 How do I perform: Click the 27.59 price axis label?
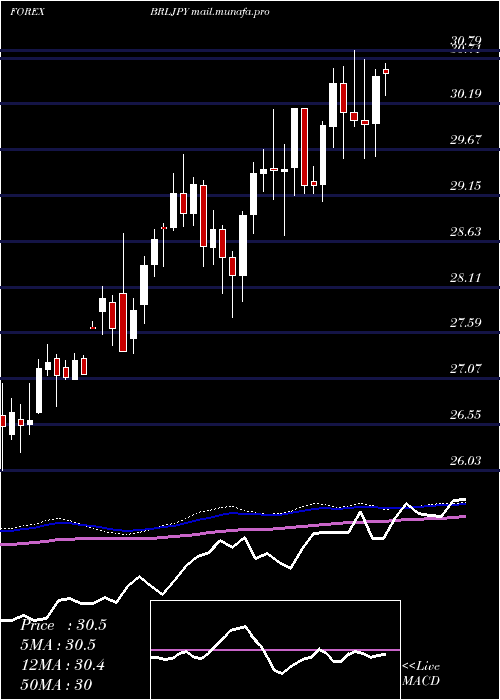coord(466,323)
